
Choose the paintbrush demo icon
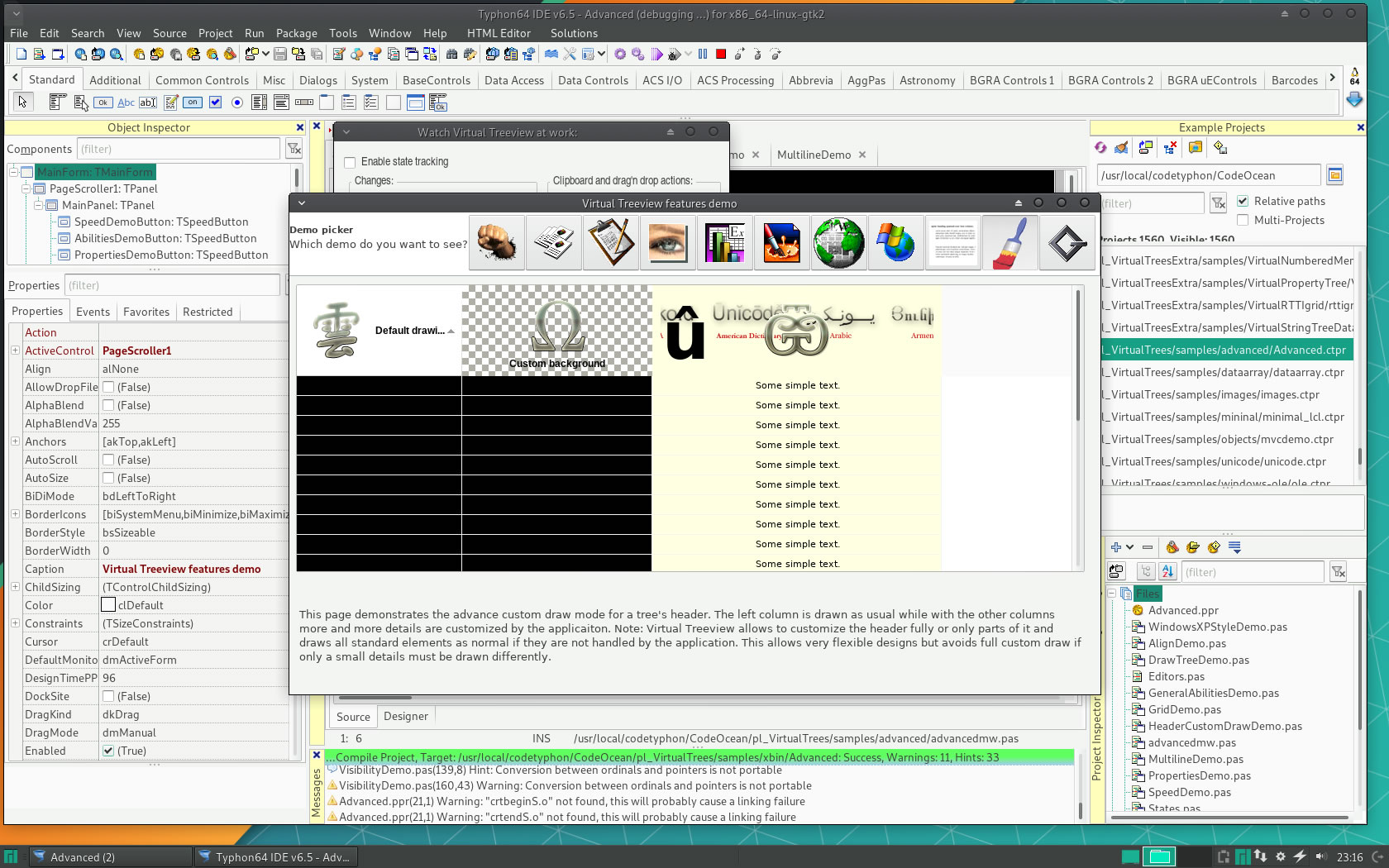click(1010, 243)
